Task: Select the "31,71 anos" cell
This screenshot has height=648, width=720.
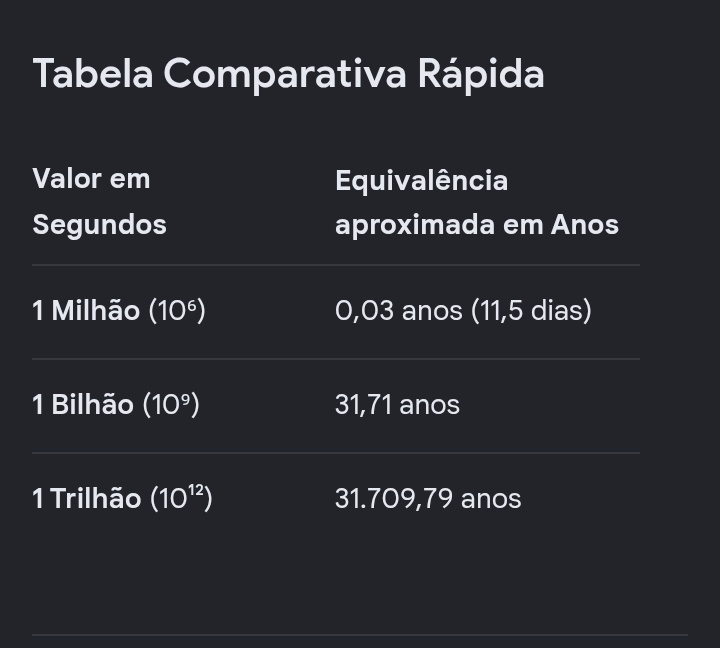Action: 397,405
